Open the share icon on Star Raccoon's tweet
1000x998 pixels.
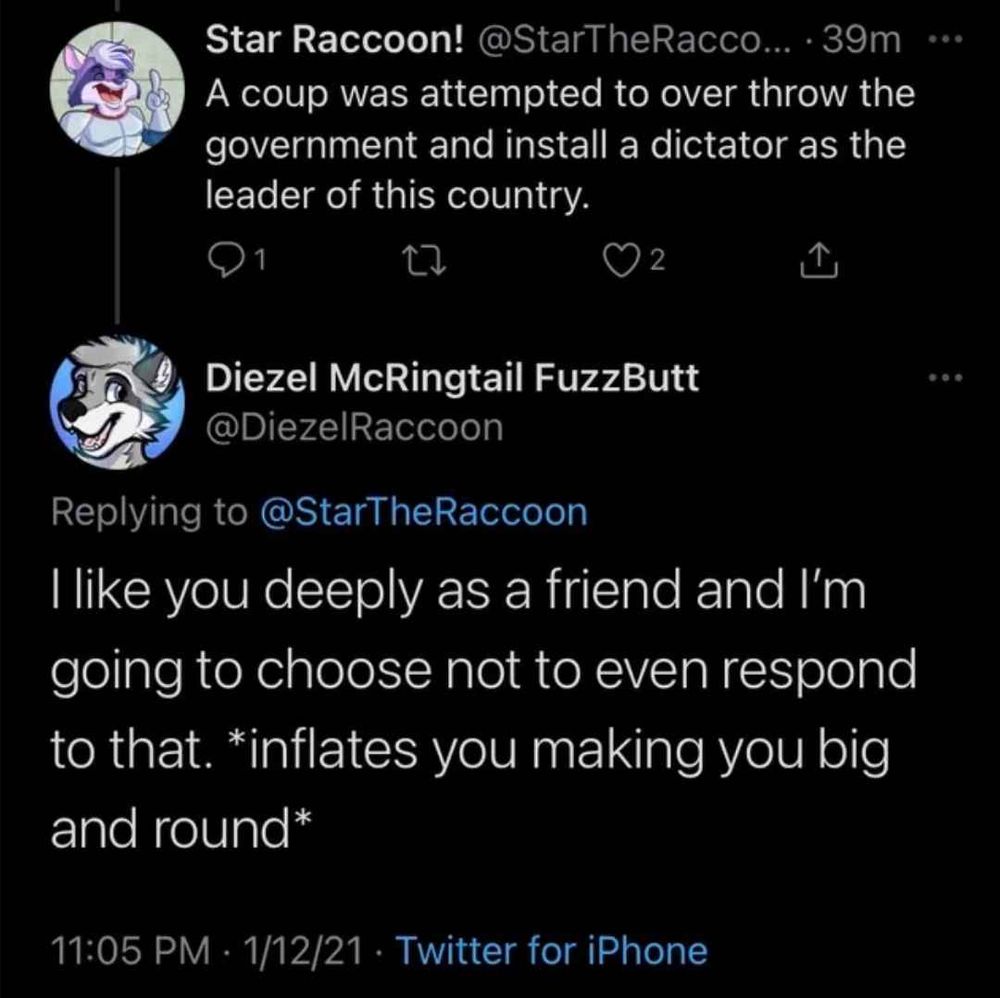(819, 259)
